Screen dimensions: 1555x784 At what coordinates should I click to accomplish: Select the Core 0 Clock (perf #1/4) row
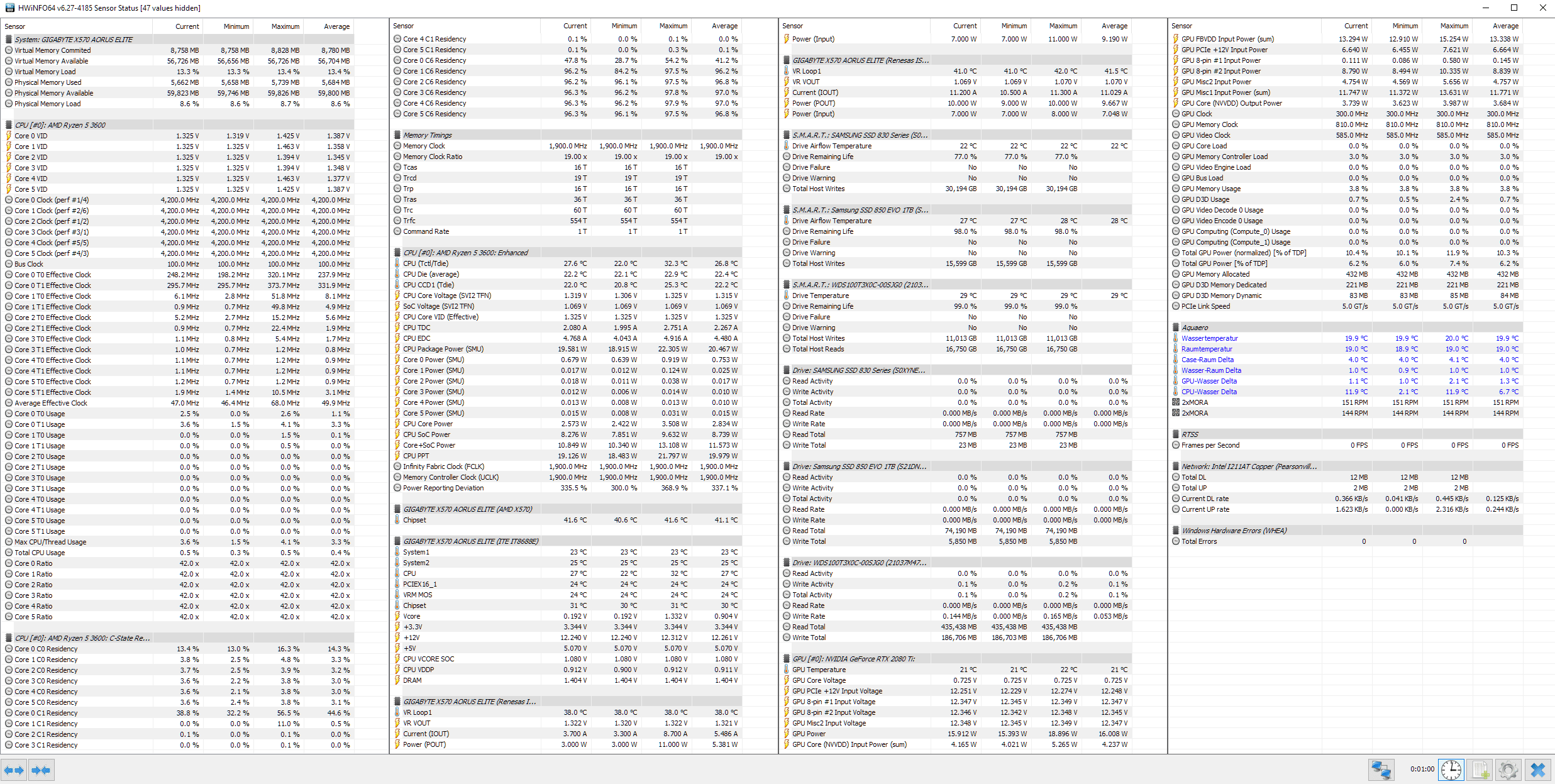[x=177, y=200]
